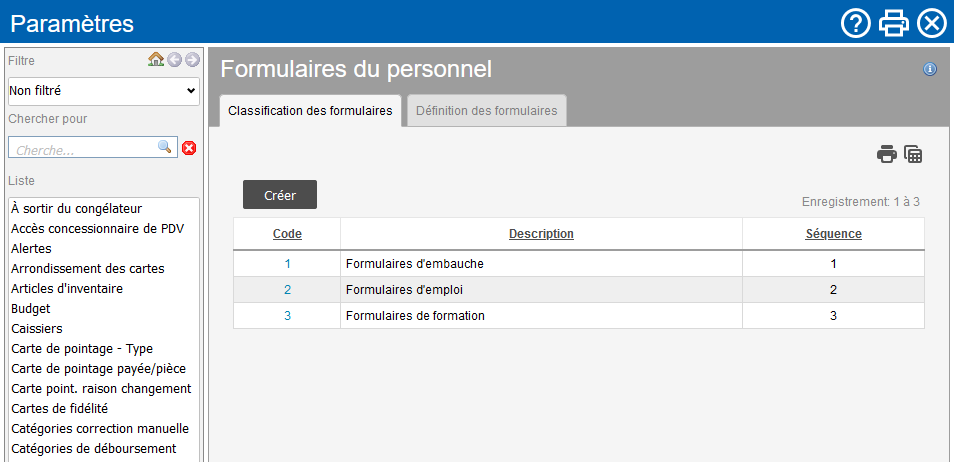
Task: Select Cartes de fidélité in the list
Action: pyautogui.click(x=59, y=408)
